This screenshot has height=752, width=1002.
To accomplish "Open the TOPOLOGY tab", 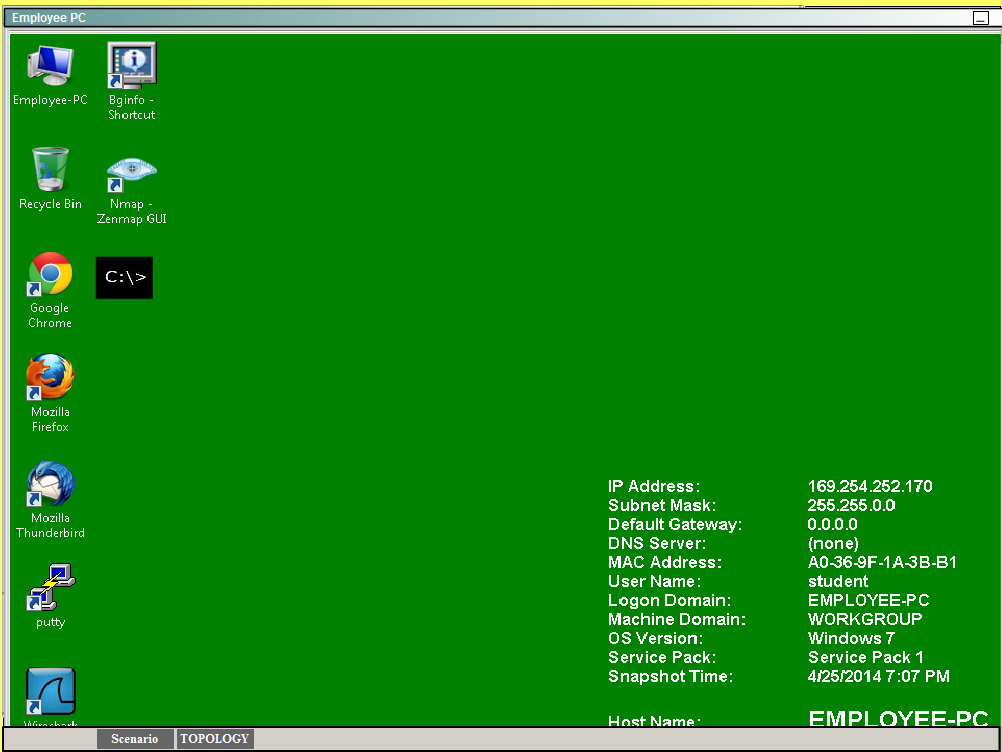I will (x=214, y=739).
